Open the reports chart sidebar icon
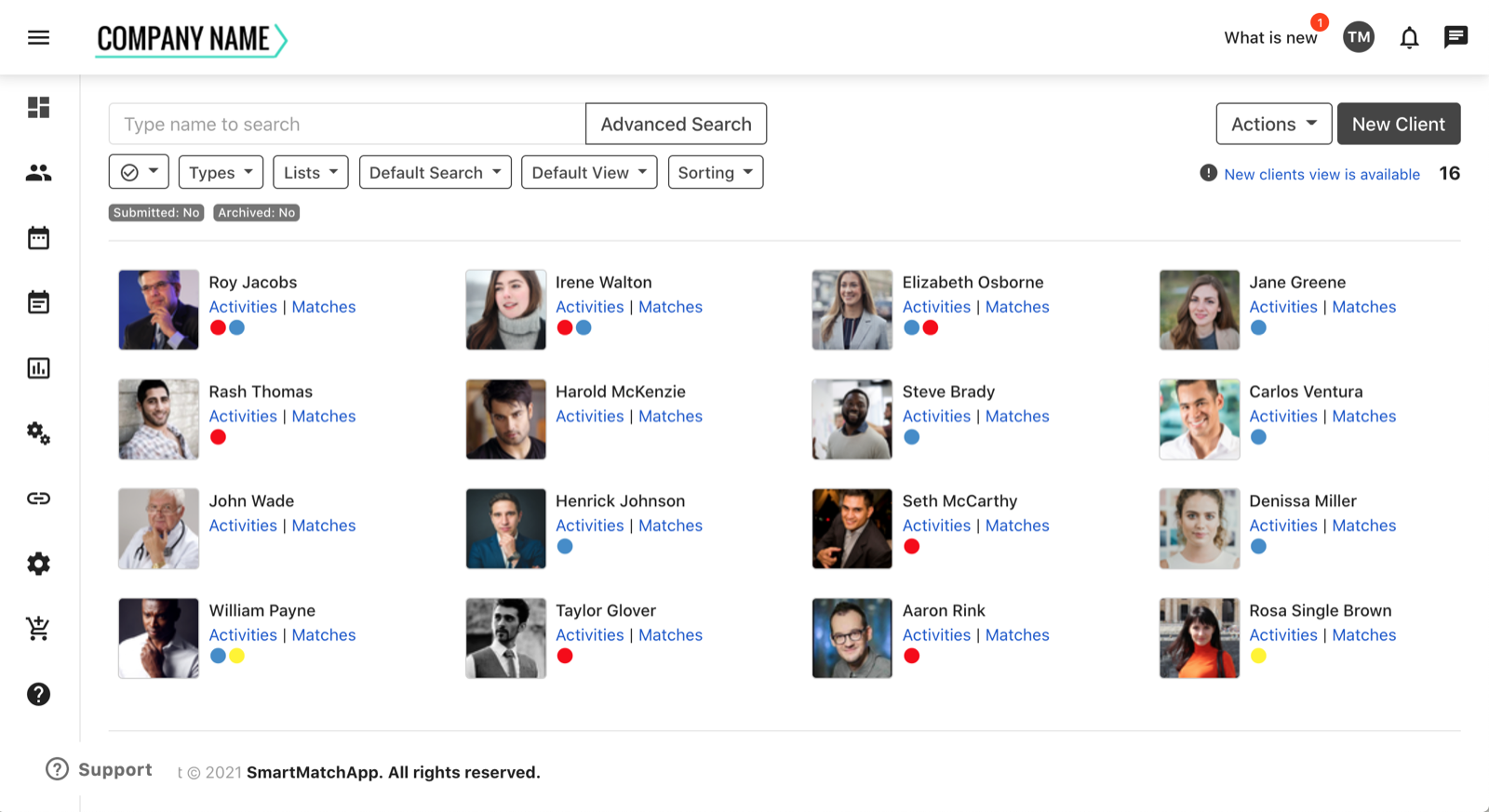The image size is (1489, 812). [x=38, y=368]
